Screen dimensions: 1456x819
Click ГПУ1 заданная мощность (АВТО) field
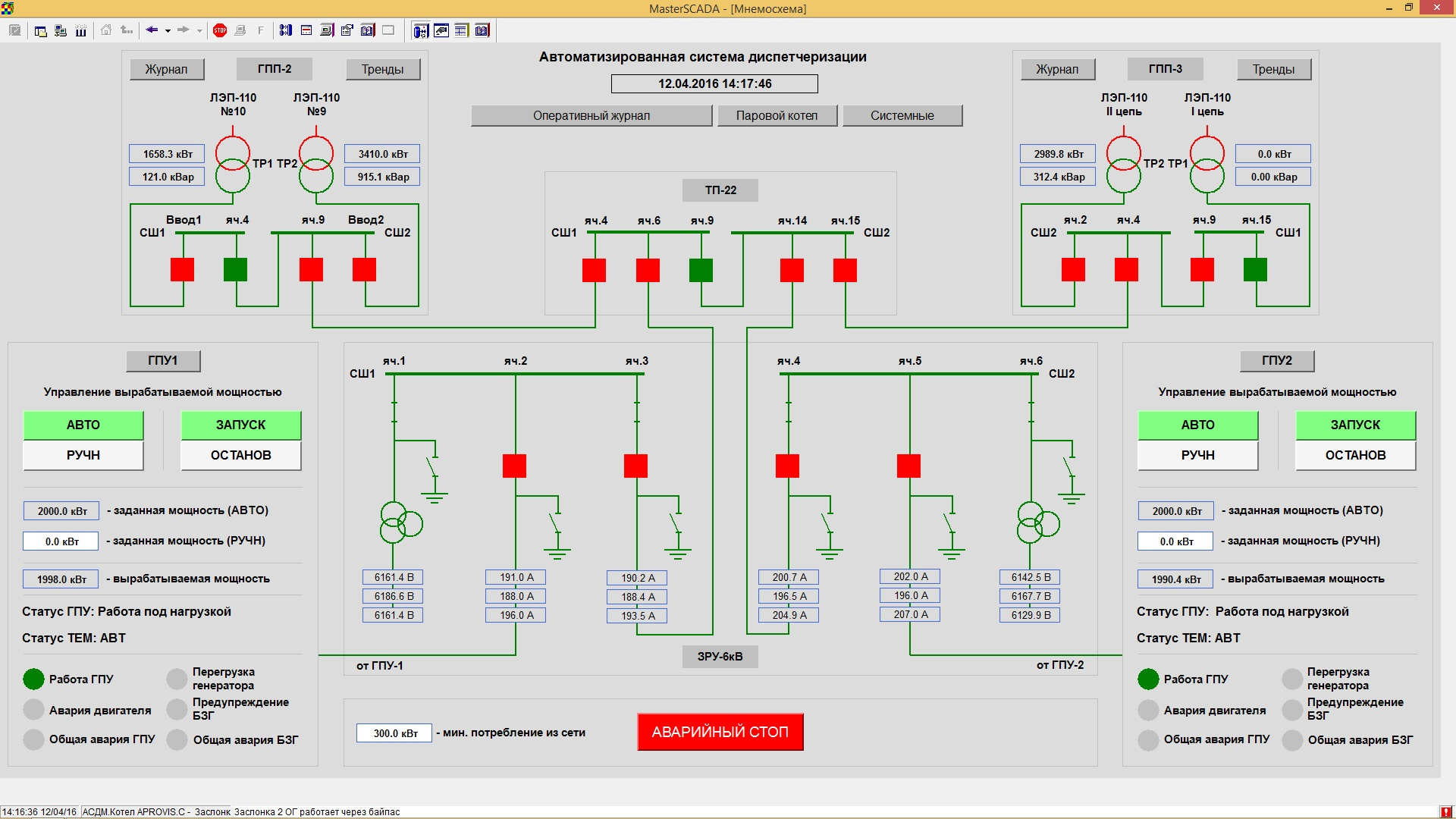coord(61,511)
